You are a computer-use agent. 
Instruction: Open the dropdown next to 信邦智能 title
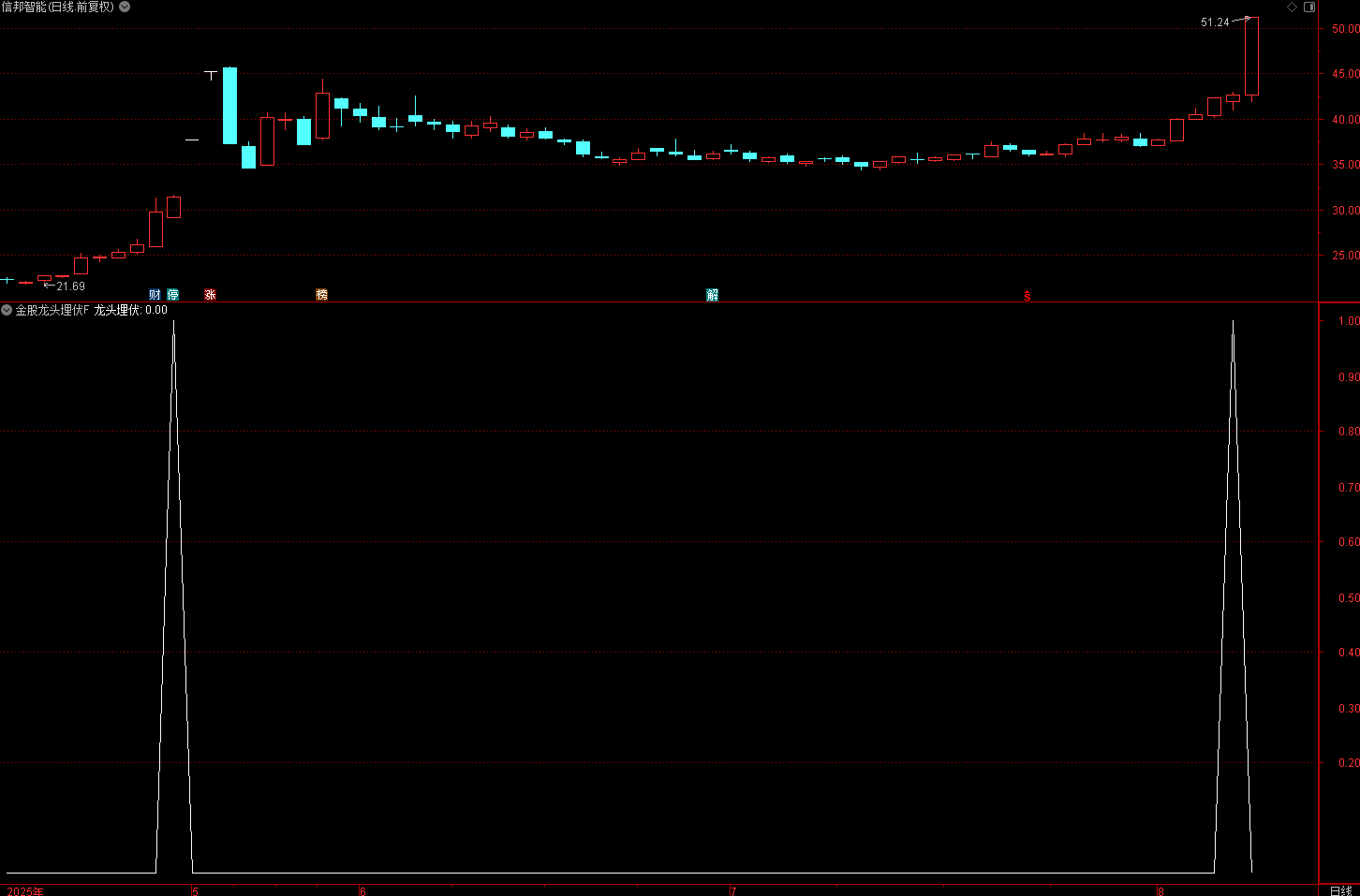pos(125,7)
